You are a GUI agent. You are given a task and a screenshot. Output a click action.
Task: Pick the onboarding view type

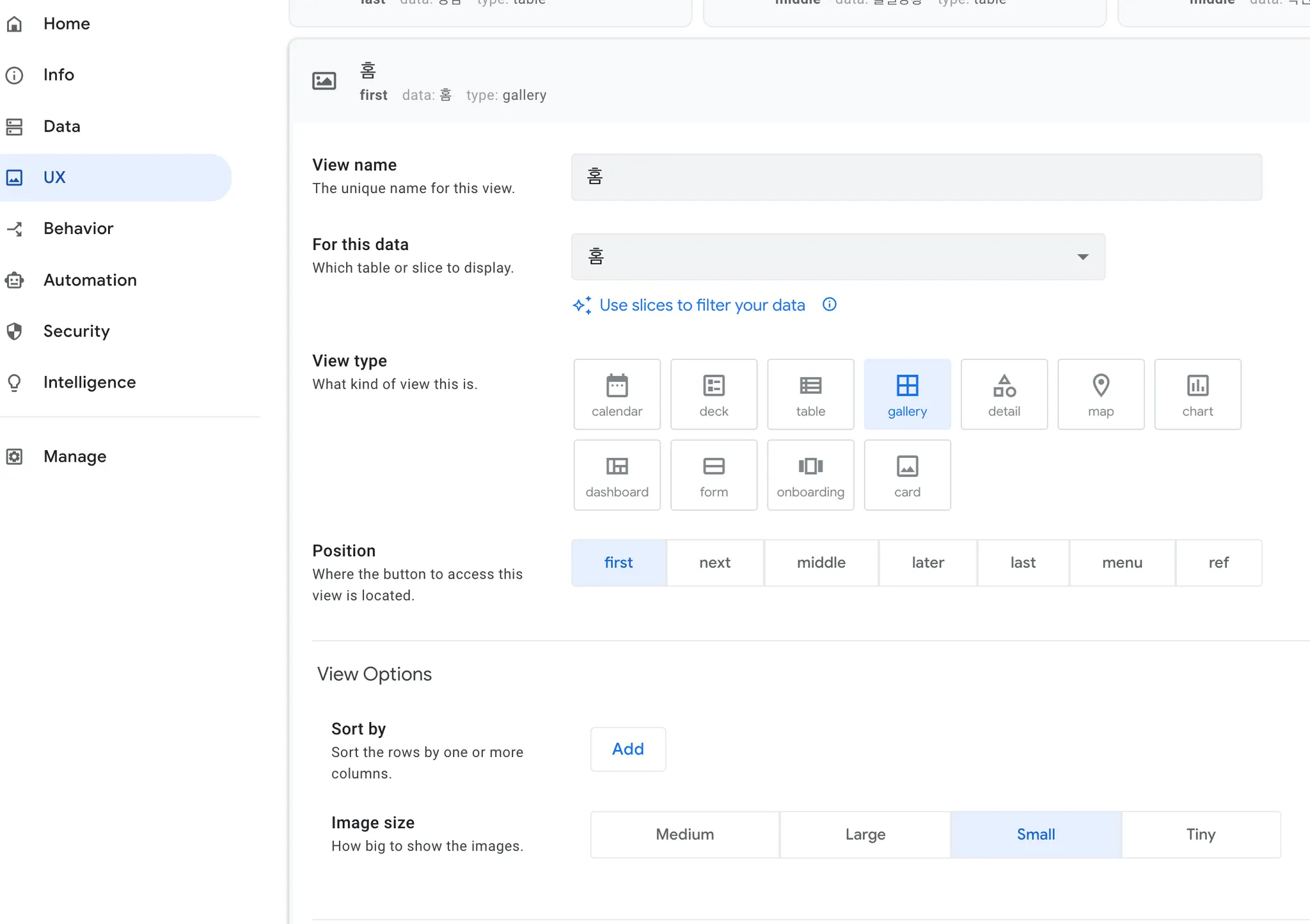810,475
